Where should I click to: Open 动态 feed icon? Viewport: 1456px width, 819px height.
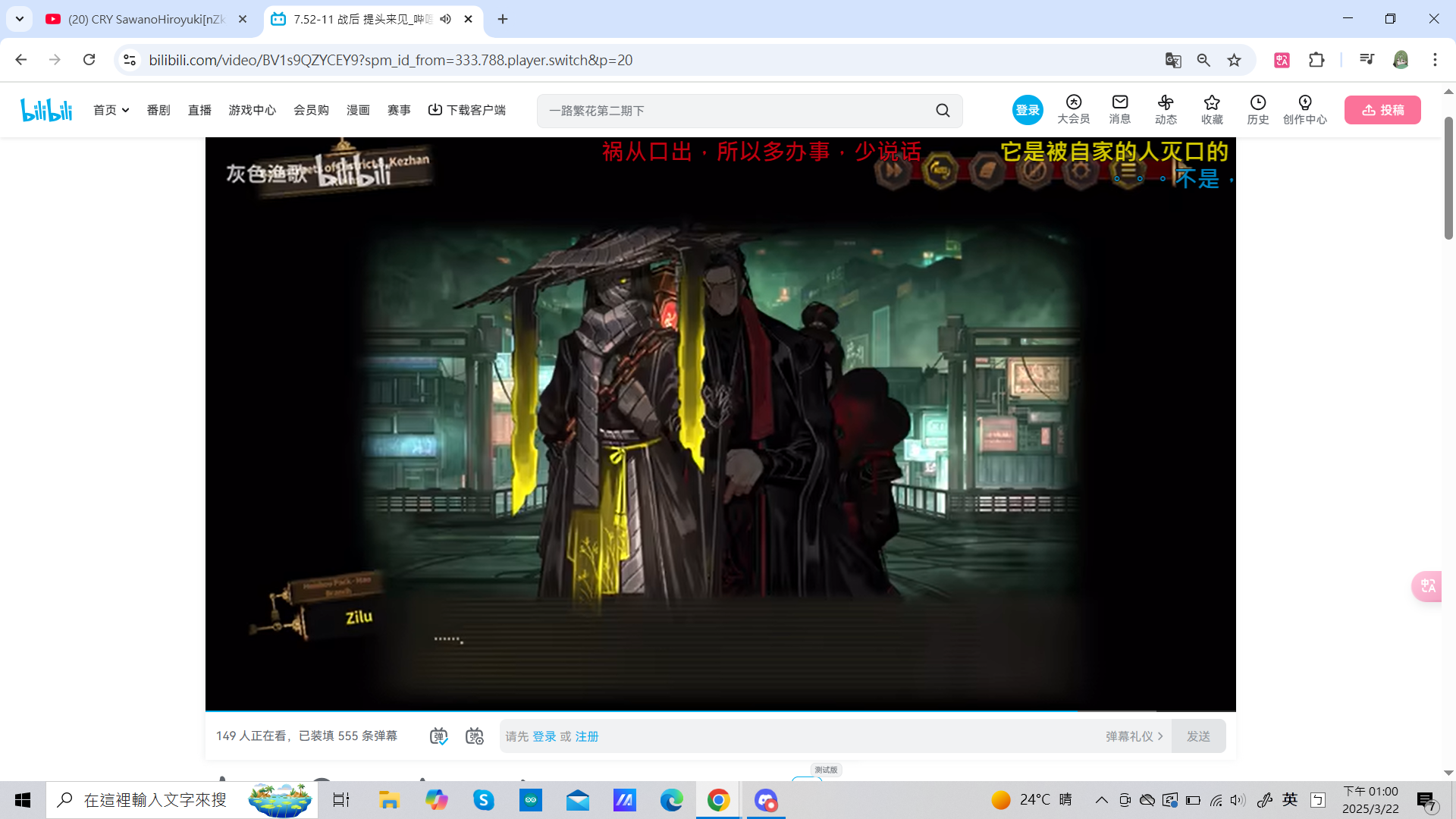(1166, 110)
